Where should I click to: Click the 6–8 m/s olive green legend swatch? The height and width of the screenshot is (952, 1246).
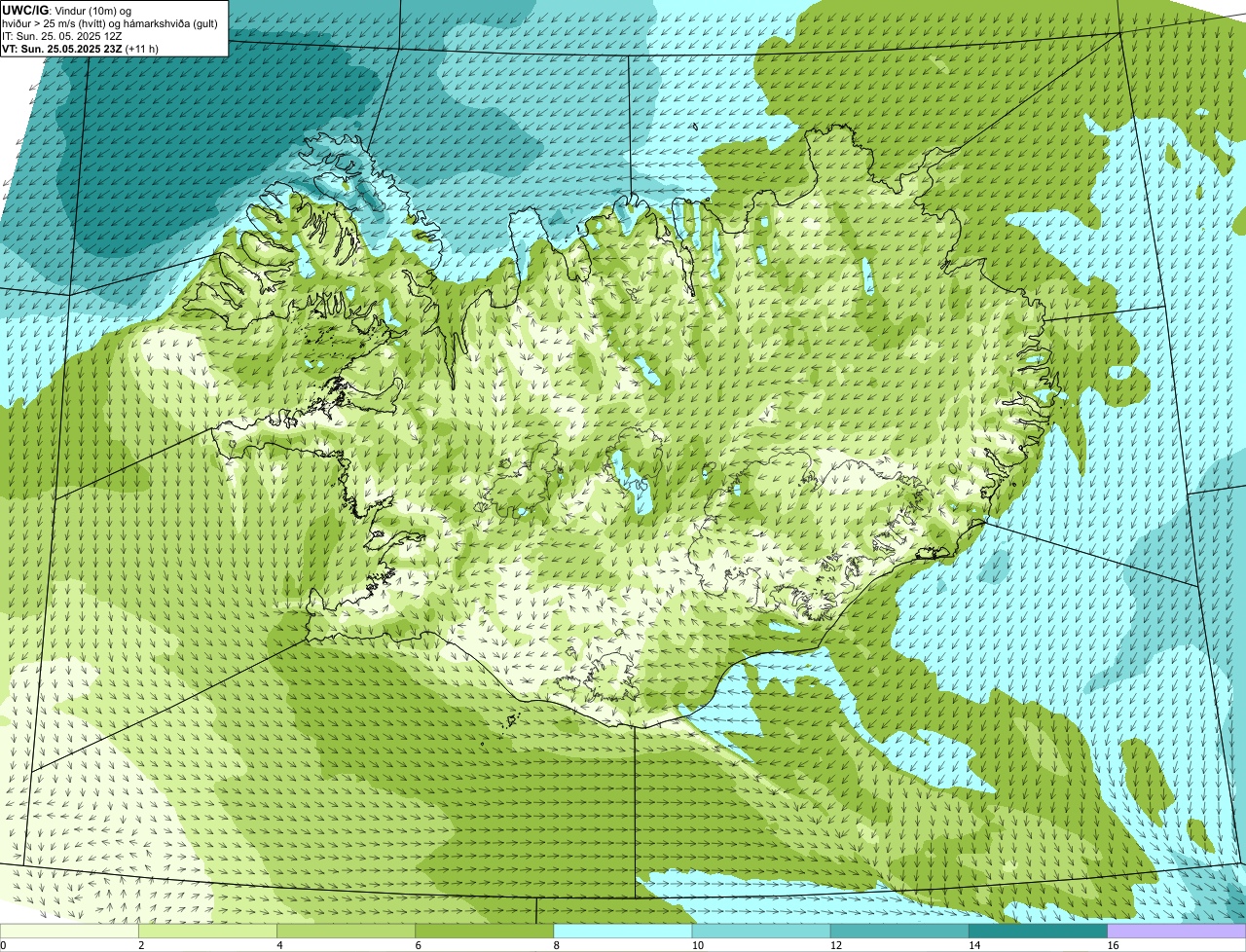(485, 932)
